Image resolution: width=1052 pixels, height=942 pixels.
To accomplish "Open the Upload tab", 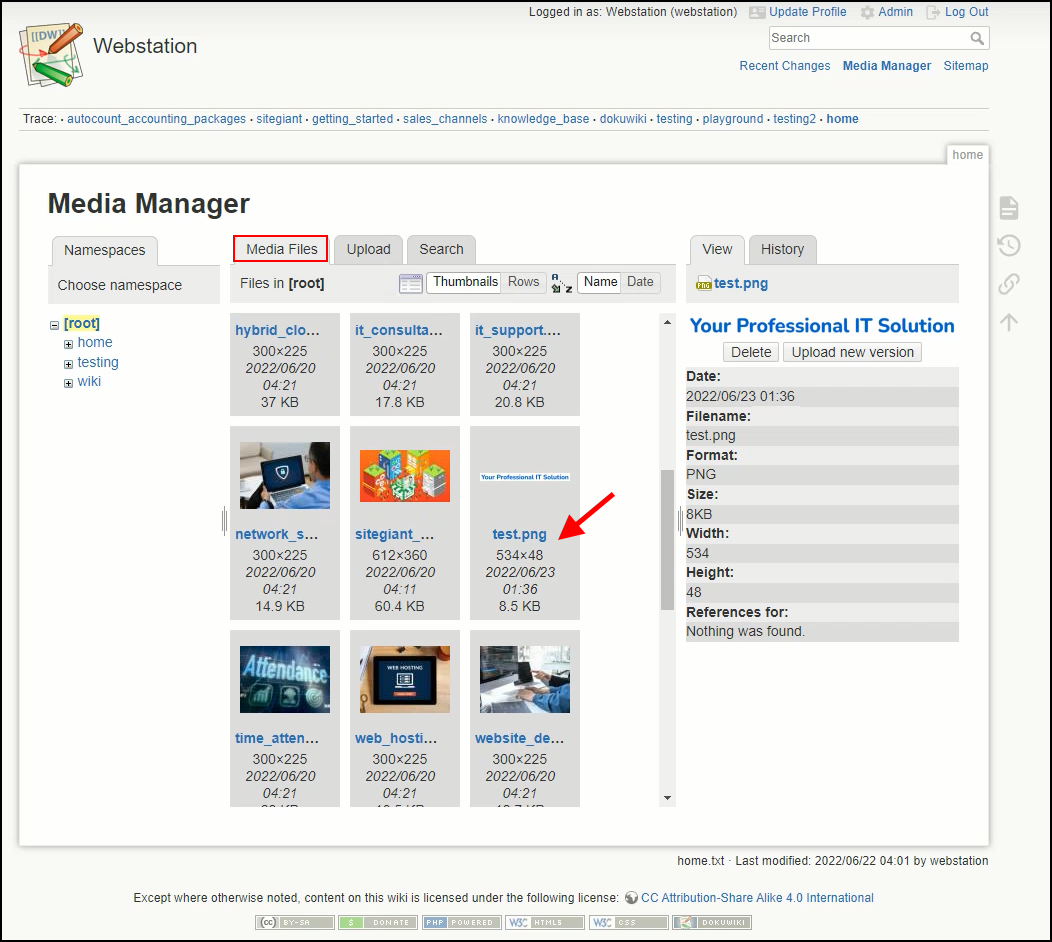I will 368,249.
